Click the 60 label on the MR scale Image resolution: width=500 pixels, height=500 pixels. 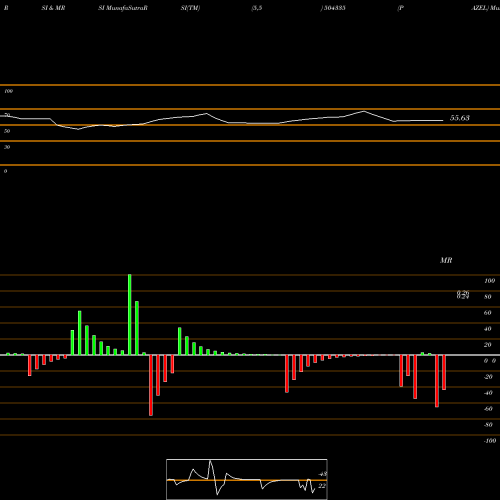(x=488, y=313)
